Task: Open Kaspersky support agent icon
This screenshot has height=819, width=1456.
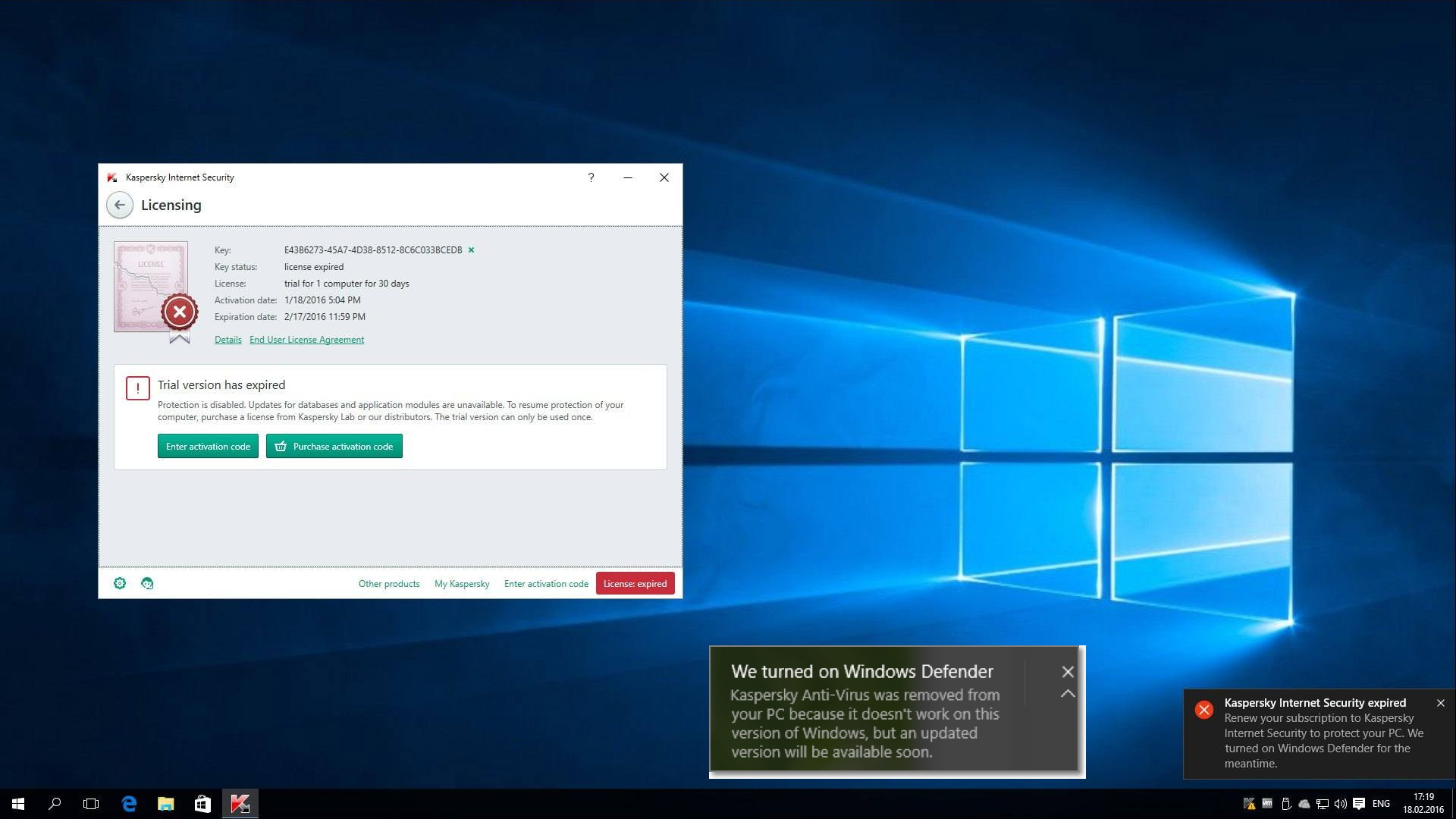Action: point(147,583)
